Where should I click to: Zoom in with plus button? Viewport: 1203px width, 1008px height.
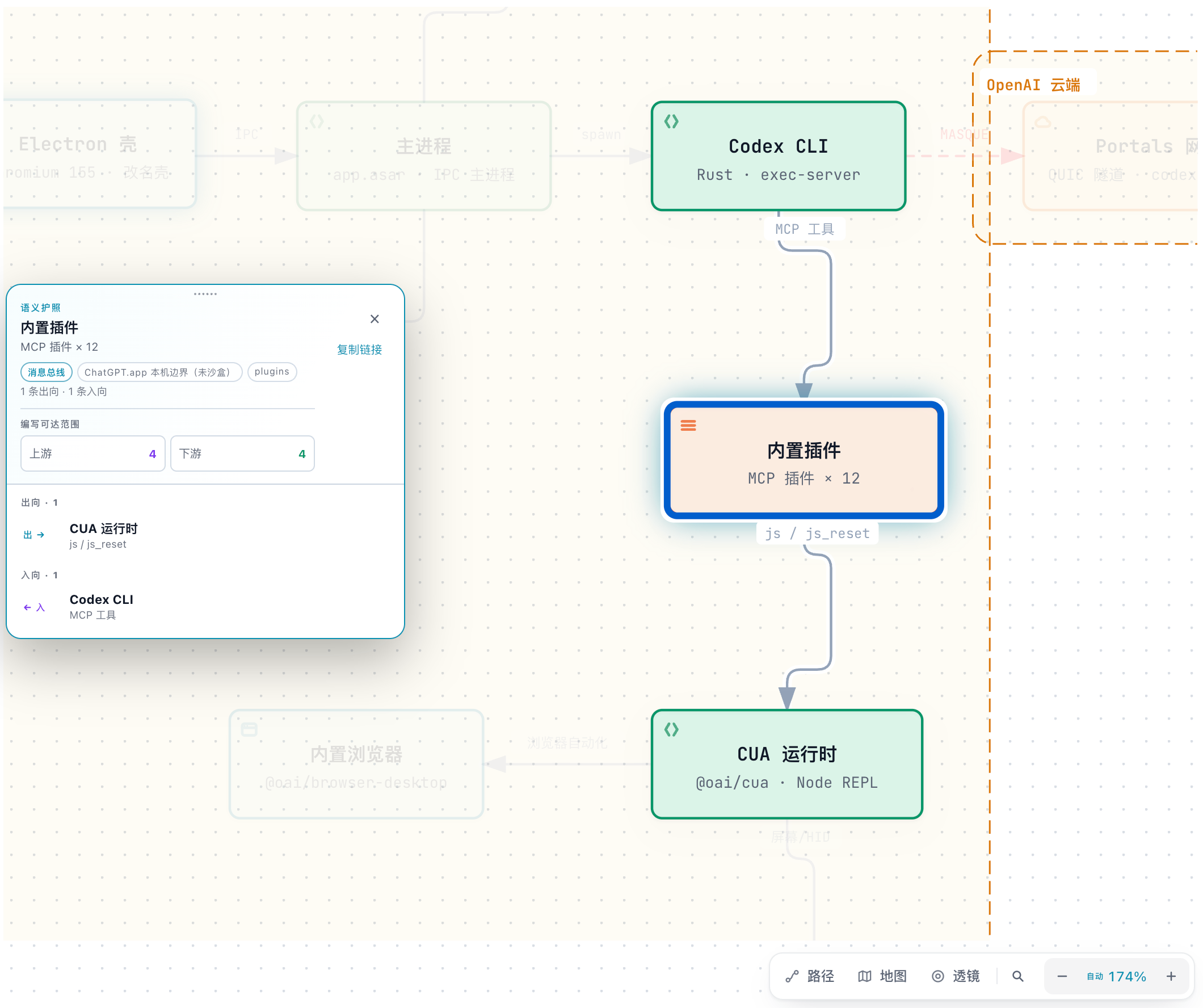click(x=1171, y=976)
